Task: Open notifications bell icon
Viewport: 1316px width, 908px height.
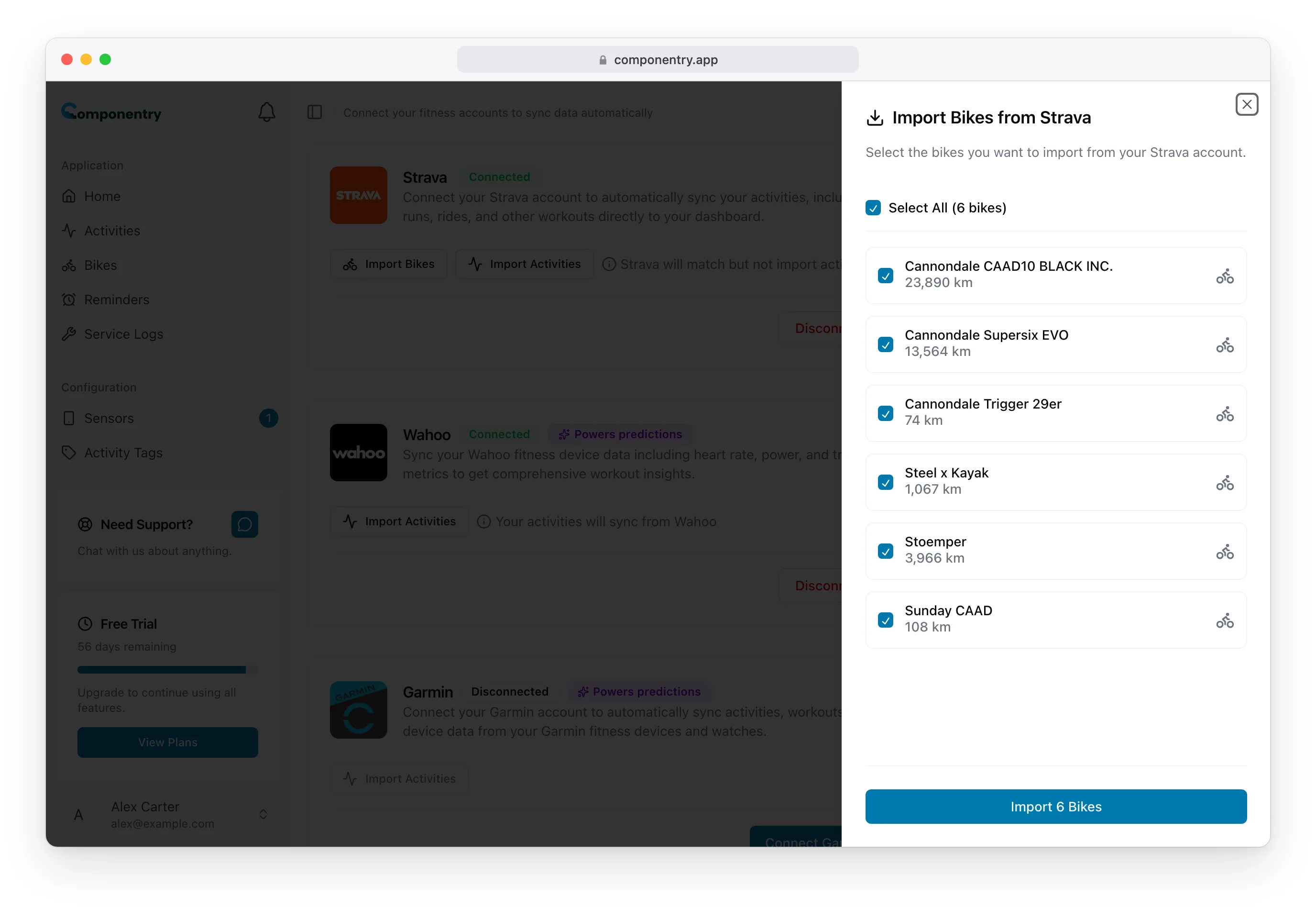Action: (x=266, y=112)
